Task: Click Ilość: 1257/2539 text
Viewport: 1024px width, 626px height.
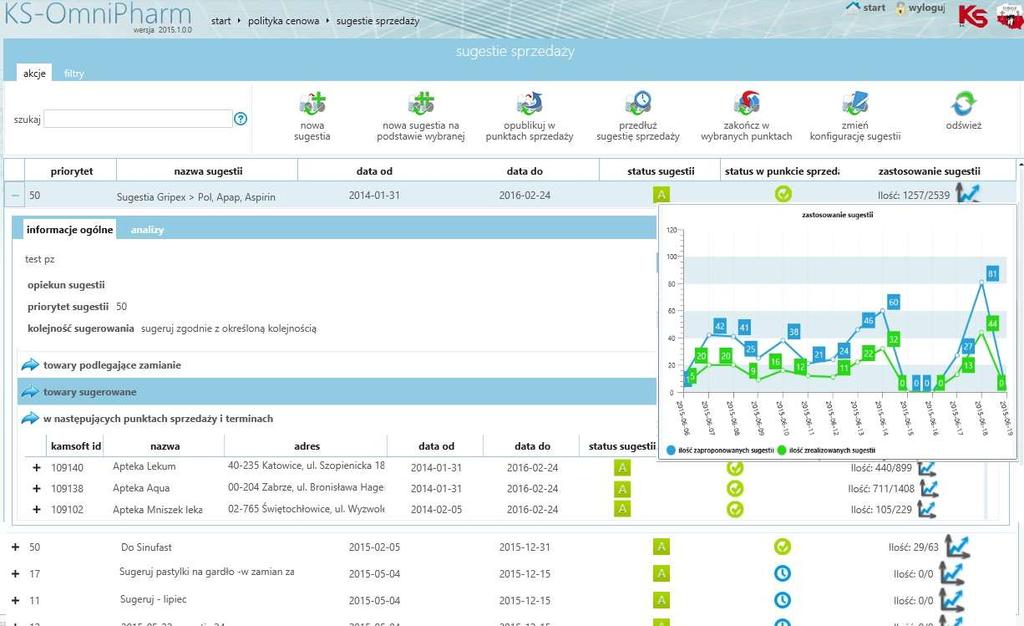Action: tap(914, 195)
